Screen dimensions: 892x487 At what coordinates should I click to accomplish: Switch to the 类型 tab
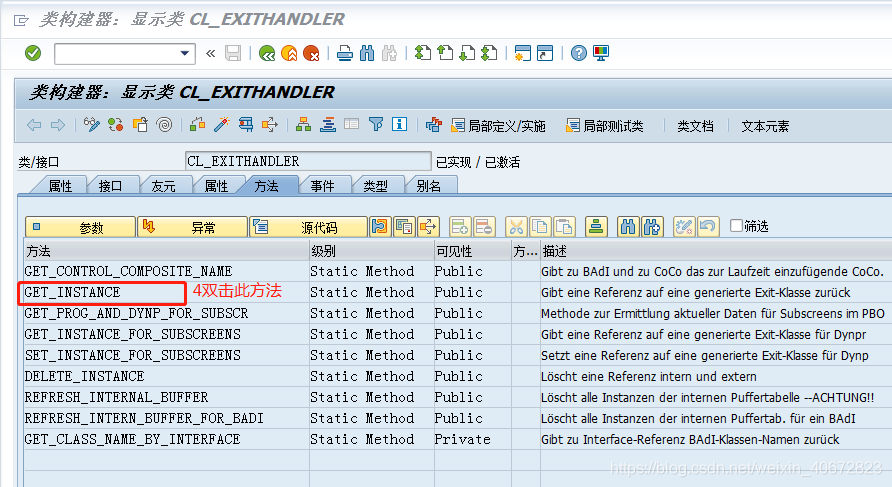[375, 186]
